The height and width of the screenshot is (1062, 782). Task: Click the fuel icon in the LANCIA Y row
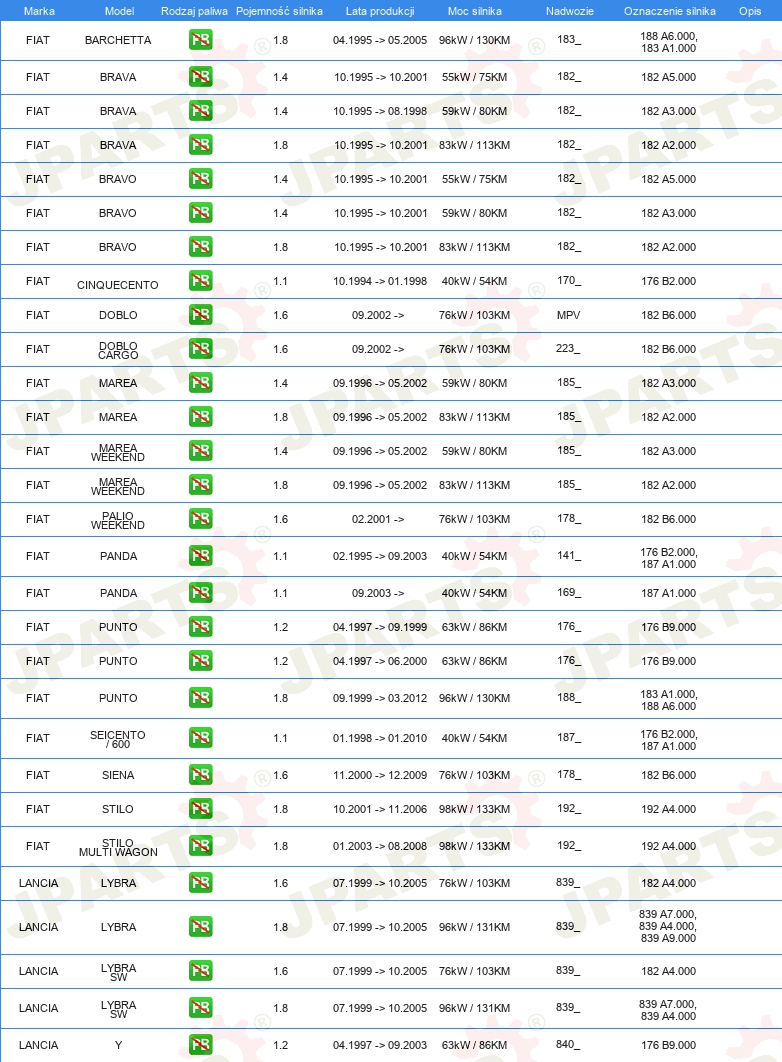(200, 1044)
